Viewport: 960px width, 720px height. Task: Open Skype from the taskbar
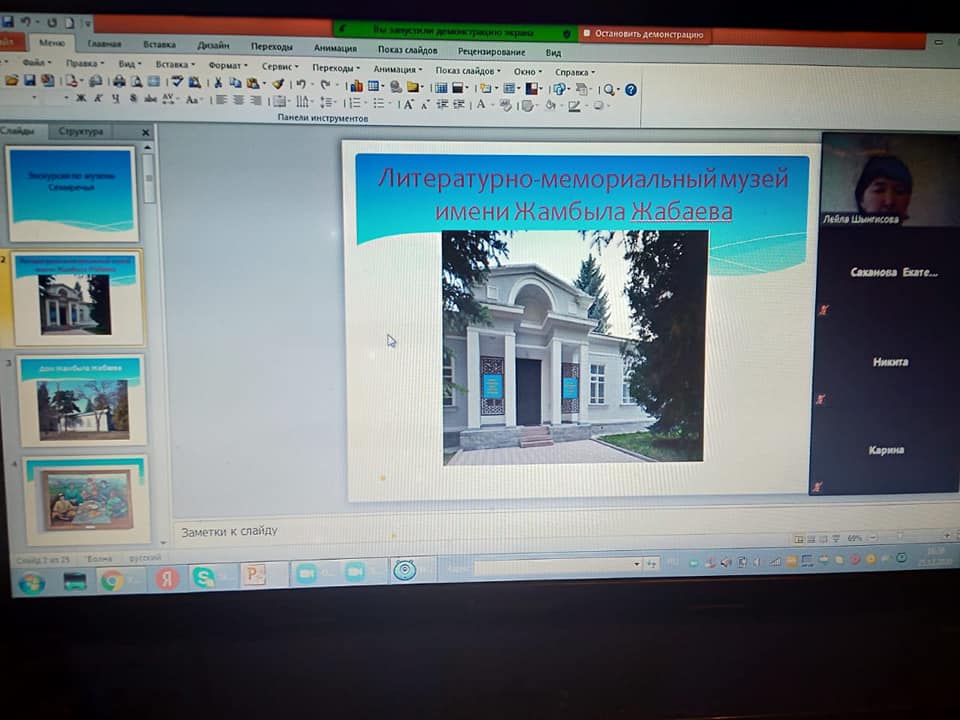(204, 577)
